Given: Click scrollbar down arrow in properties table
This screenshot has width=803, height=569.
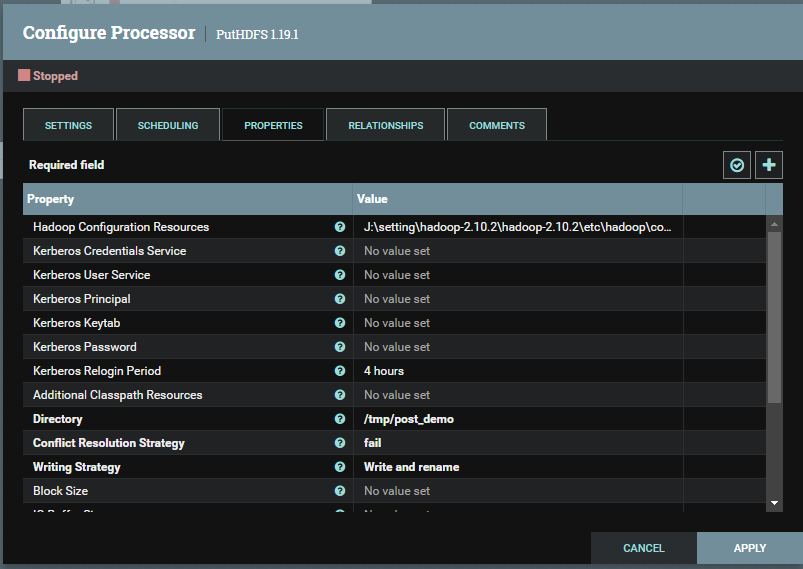Looking at the screenshot, I should pyautogui.click(x=774, y=503).
